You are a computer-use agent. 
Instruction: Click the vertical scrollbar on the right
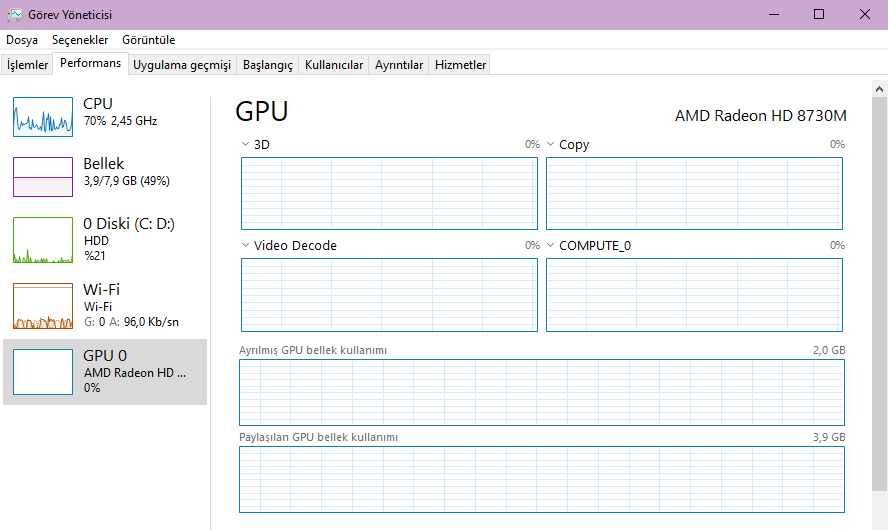pos(879,300)
